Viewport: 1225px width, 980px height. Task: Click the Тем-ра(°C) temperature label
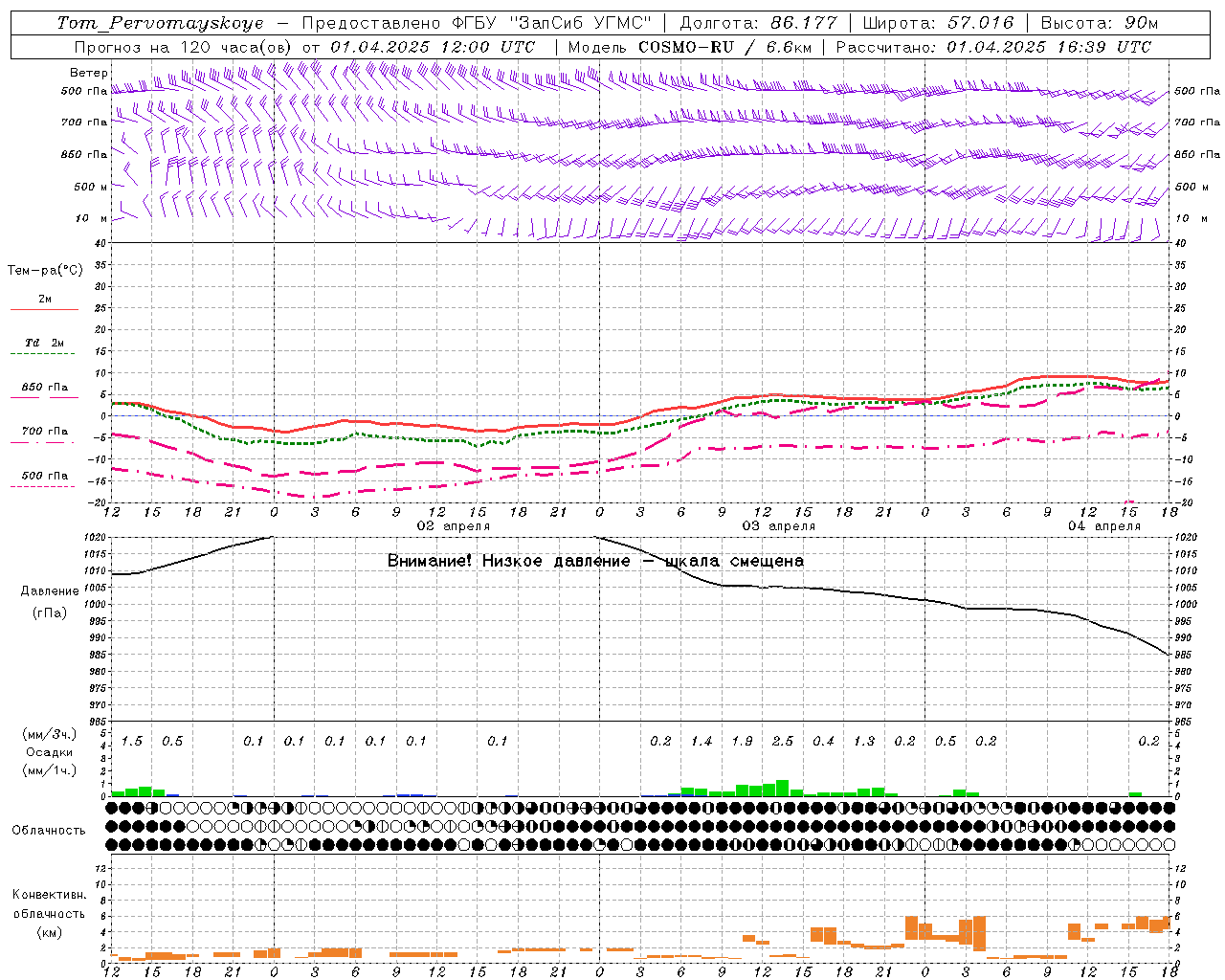[x=45, y=271]
